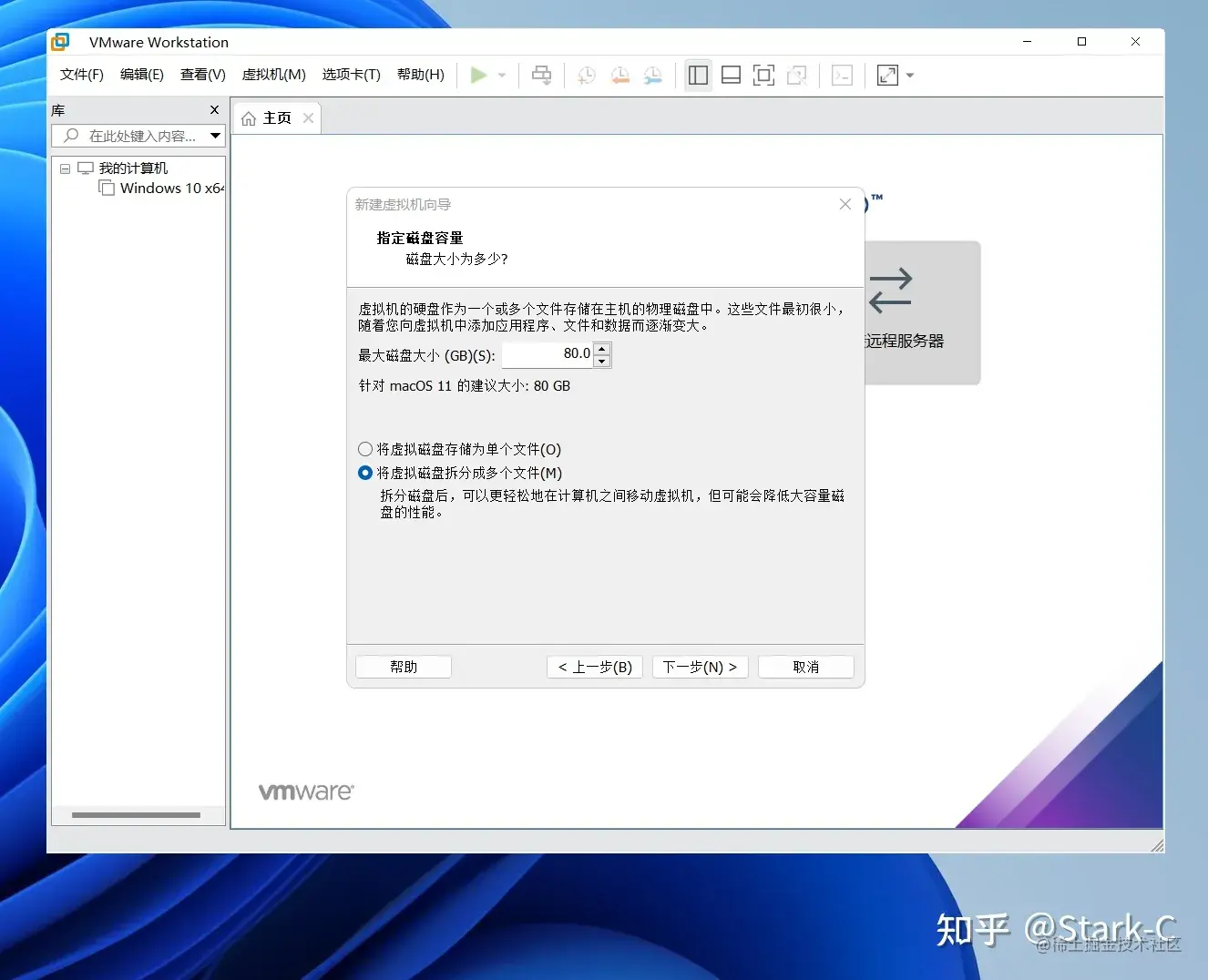Viewport: 1208px width, 980px height.
Task: Click the maximum disk size input field
Action: pyautogui.click(x=547, y=354)
